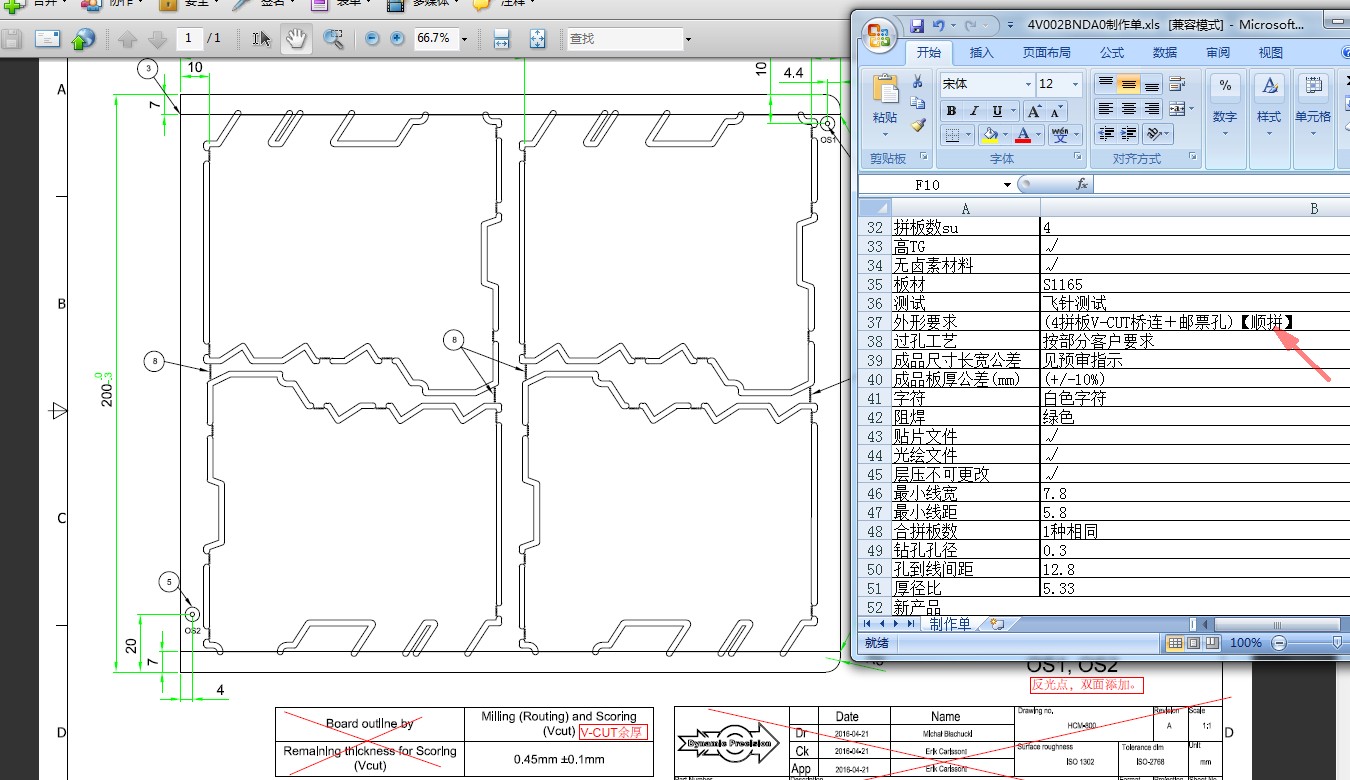Decrease cell indent
This screenshot has height=780, width=1350.
tap(1105, 133)
